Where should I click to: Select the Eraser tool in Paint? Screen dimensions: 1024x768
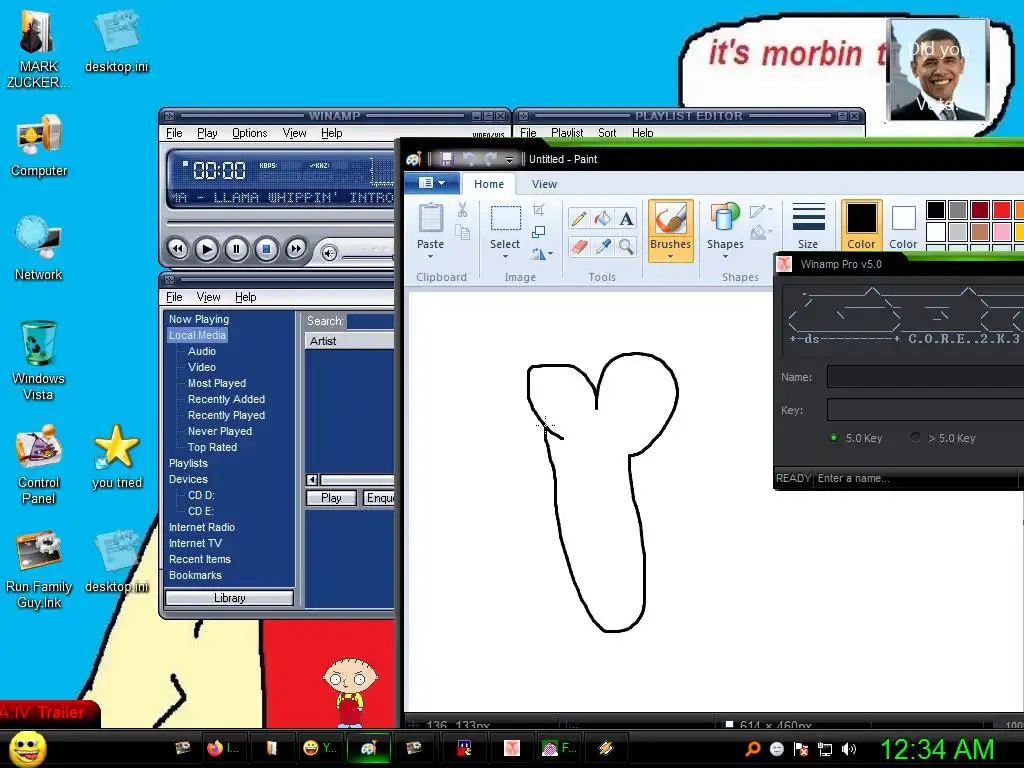(579, 246)
